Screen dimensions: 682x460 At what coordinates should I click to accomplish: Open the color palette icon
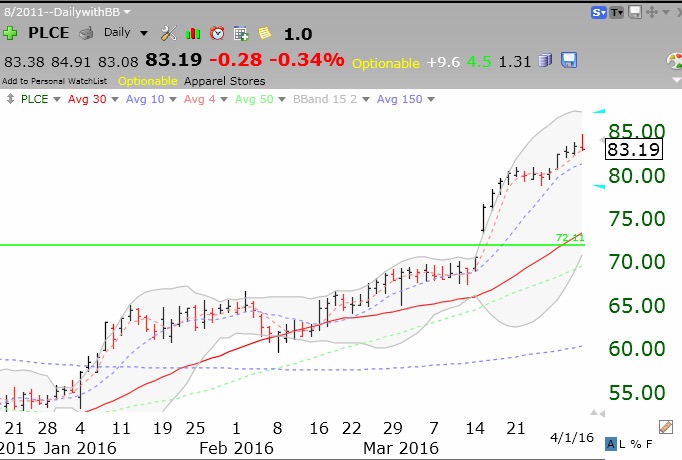coord(674,61)
